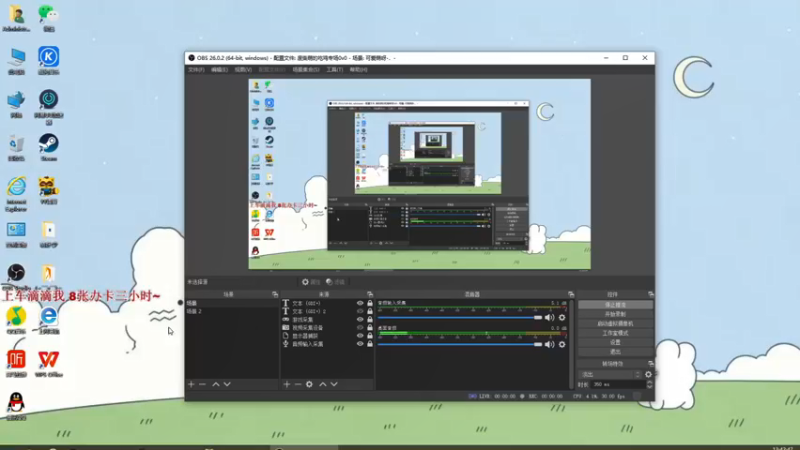
Task: Toggle lock on 文本 (GDI+) source
Action: pos(370,303)
